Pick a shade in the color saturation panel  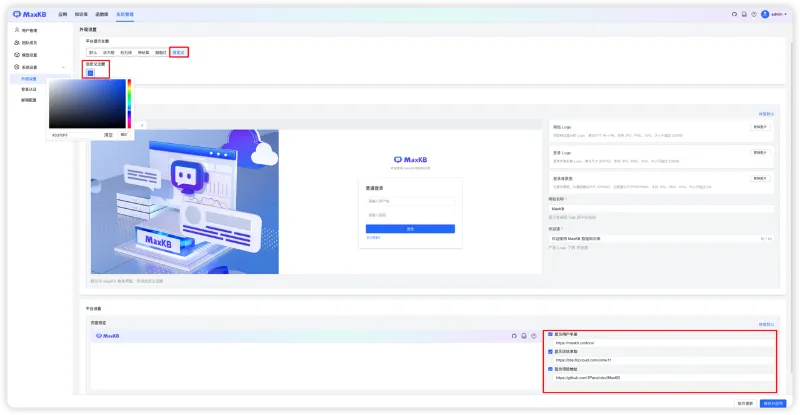pos(87,104)
